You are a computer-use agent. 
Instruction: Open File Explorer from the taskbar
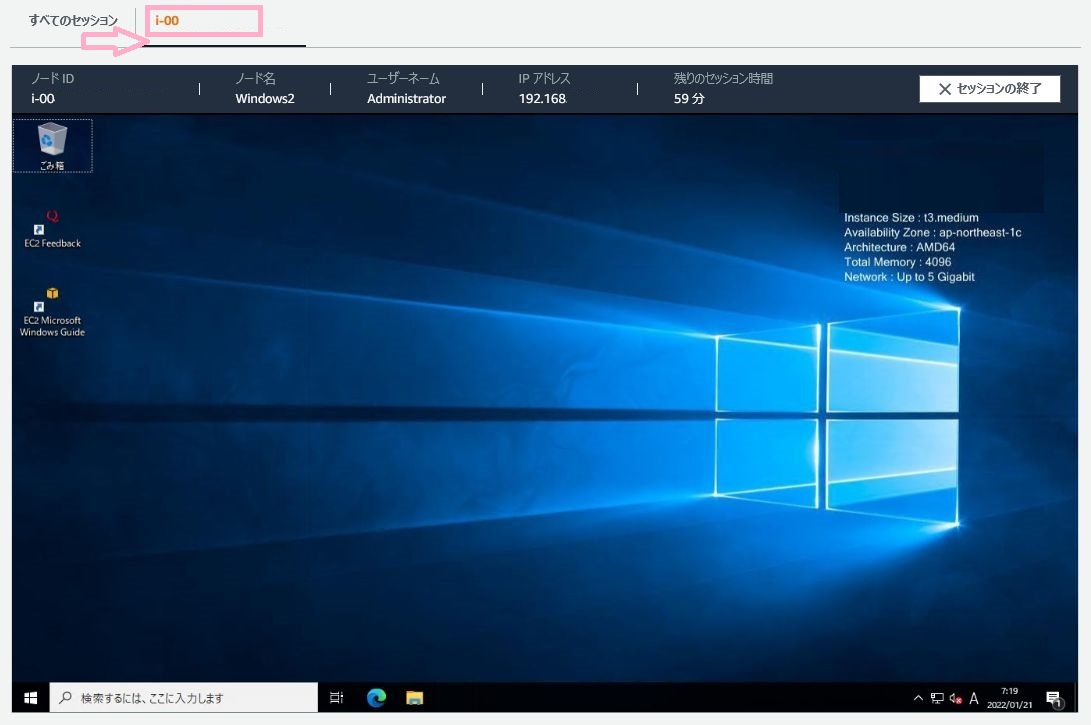tap(415, 698)
